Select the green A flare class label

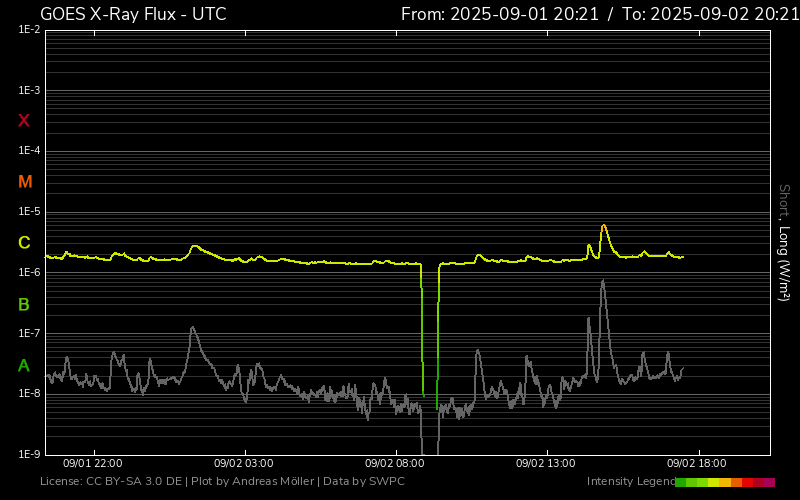[24, 365]
